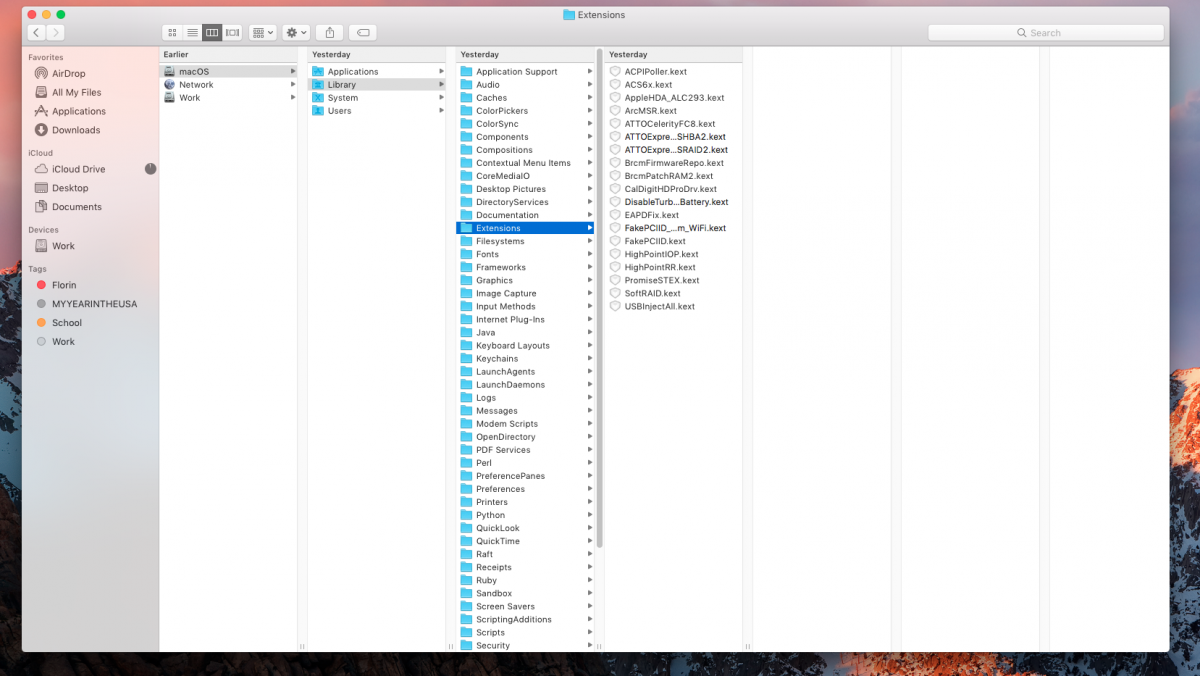Open AirDrop in the sidebar
Image resolution: width=1200 pixels, height=676 pixels.
point(68,73)
